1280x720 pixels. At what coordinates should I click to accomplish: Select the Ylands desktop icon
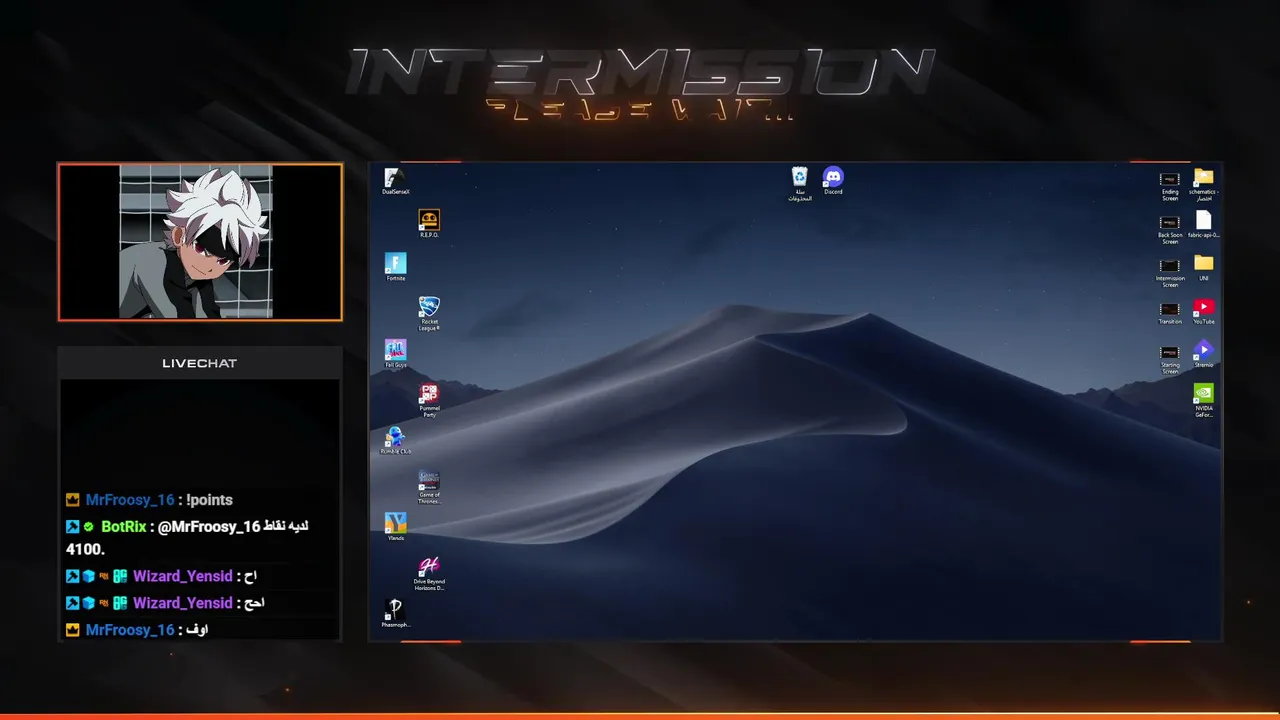pos(395,527)
